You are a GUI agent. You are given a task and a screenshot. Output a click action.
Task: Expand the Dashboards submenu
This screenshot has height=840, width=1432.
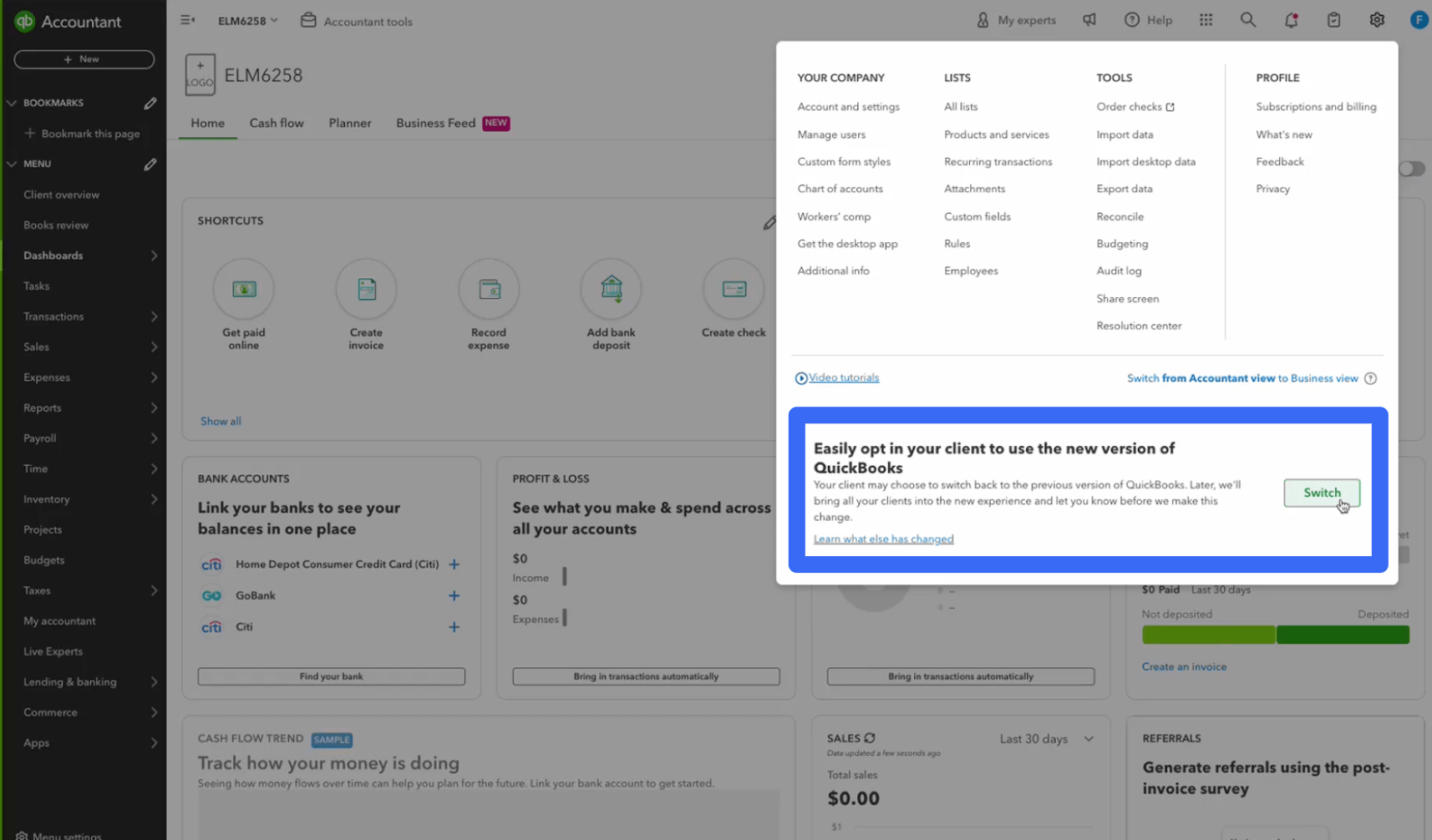[154, 256]
